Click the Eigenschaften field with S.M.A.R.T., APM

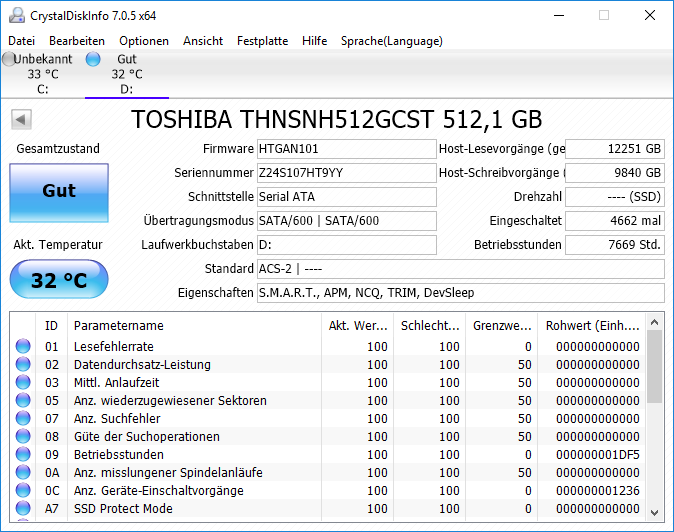coord(461,293)
